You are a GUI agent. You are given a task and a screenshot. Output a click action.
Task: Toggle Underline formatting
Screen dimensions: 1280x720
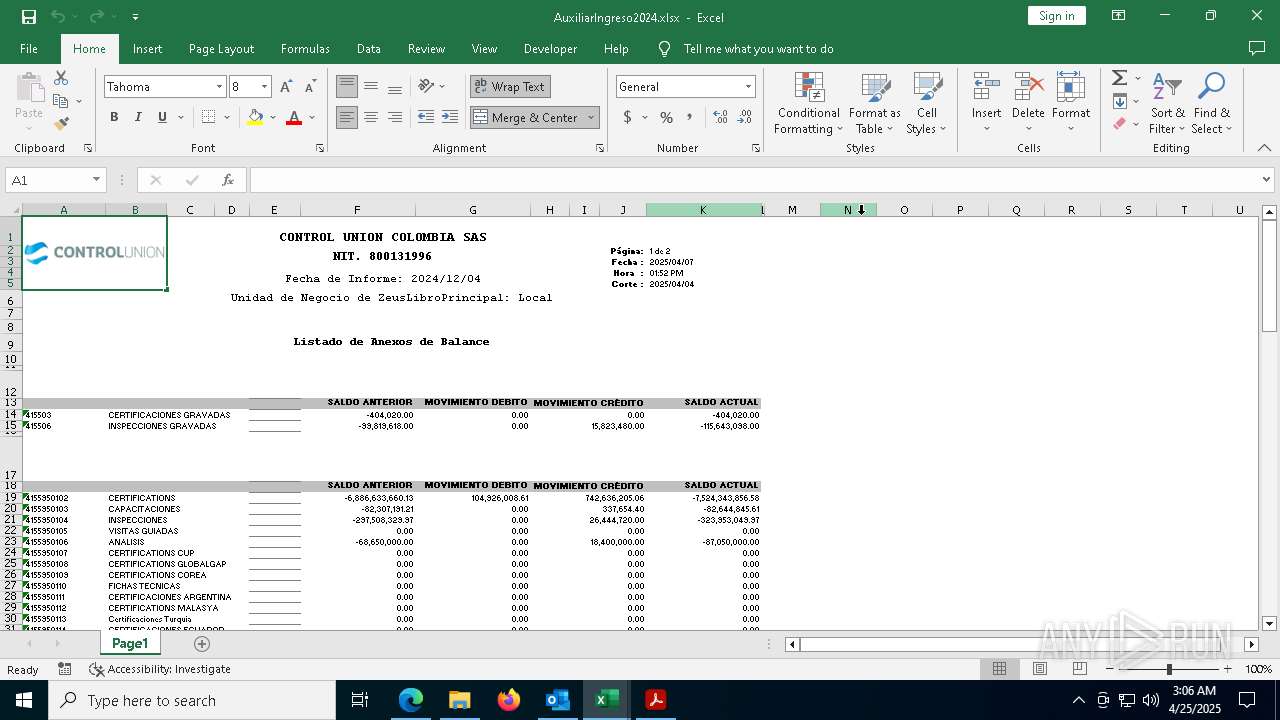coord(162,117)
